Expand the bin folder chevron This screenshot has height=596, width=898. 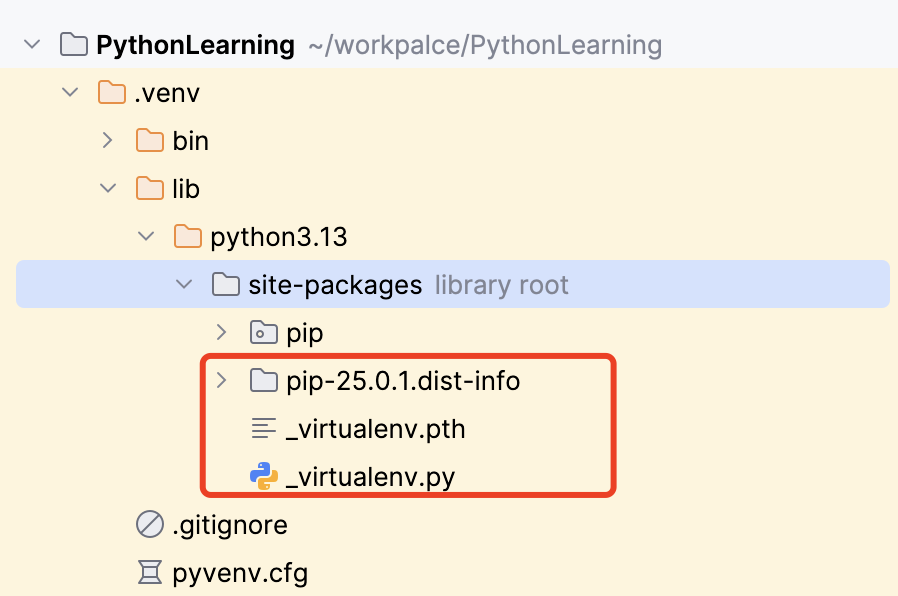pos(108,140)
